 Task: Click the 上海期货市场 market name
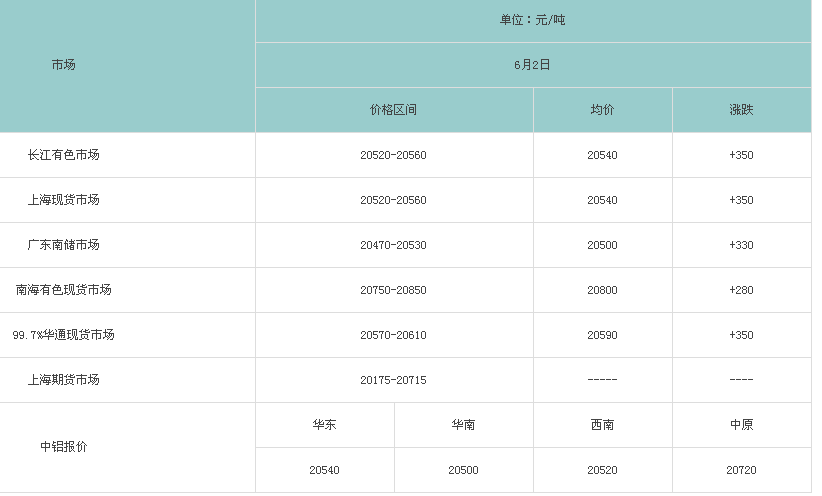pos(63,380)
